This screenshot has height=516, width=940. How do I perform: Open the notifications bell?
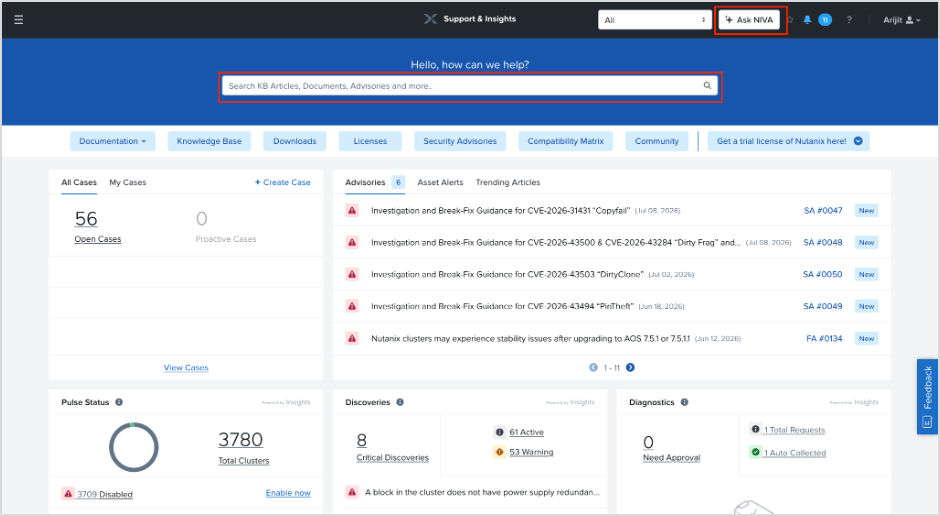[x=807, y=20]
